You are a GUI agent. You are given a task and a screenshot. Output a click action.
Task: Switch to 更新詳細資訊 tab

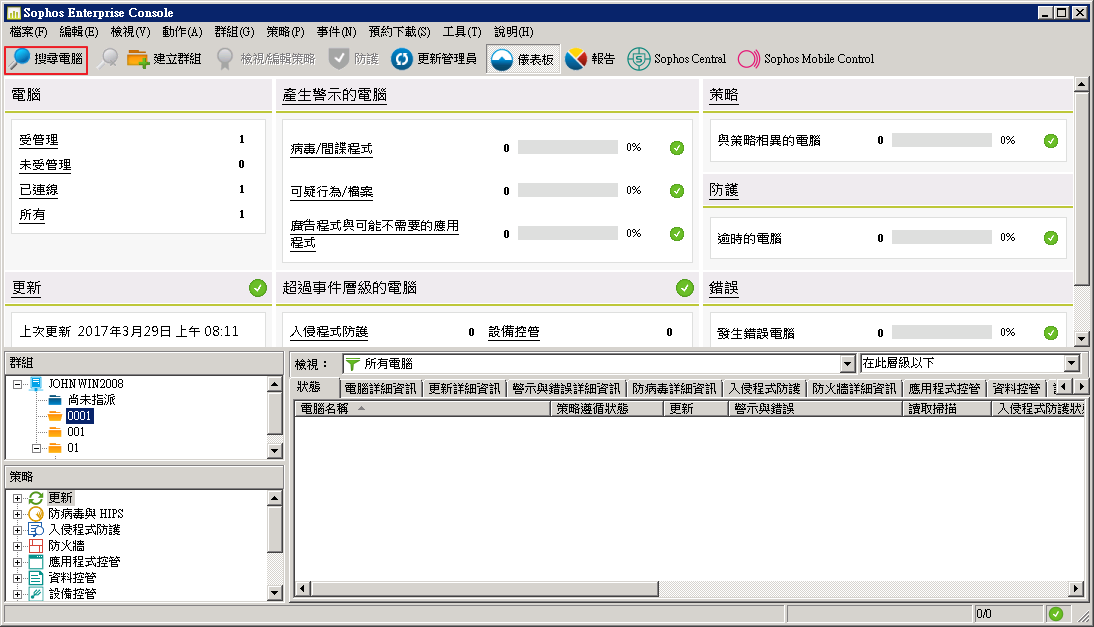(464, 388)
